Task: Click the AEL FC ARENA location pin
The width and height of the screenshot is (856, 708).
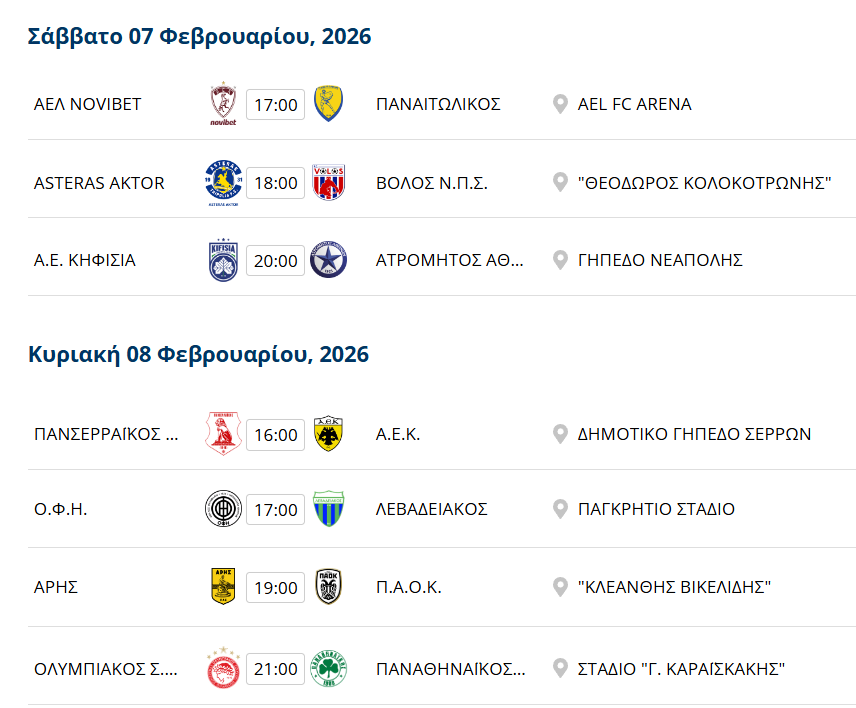Action: [x=560, y=104]
